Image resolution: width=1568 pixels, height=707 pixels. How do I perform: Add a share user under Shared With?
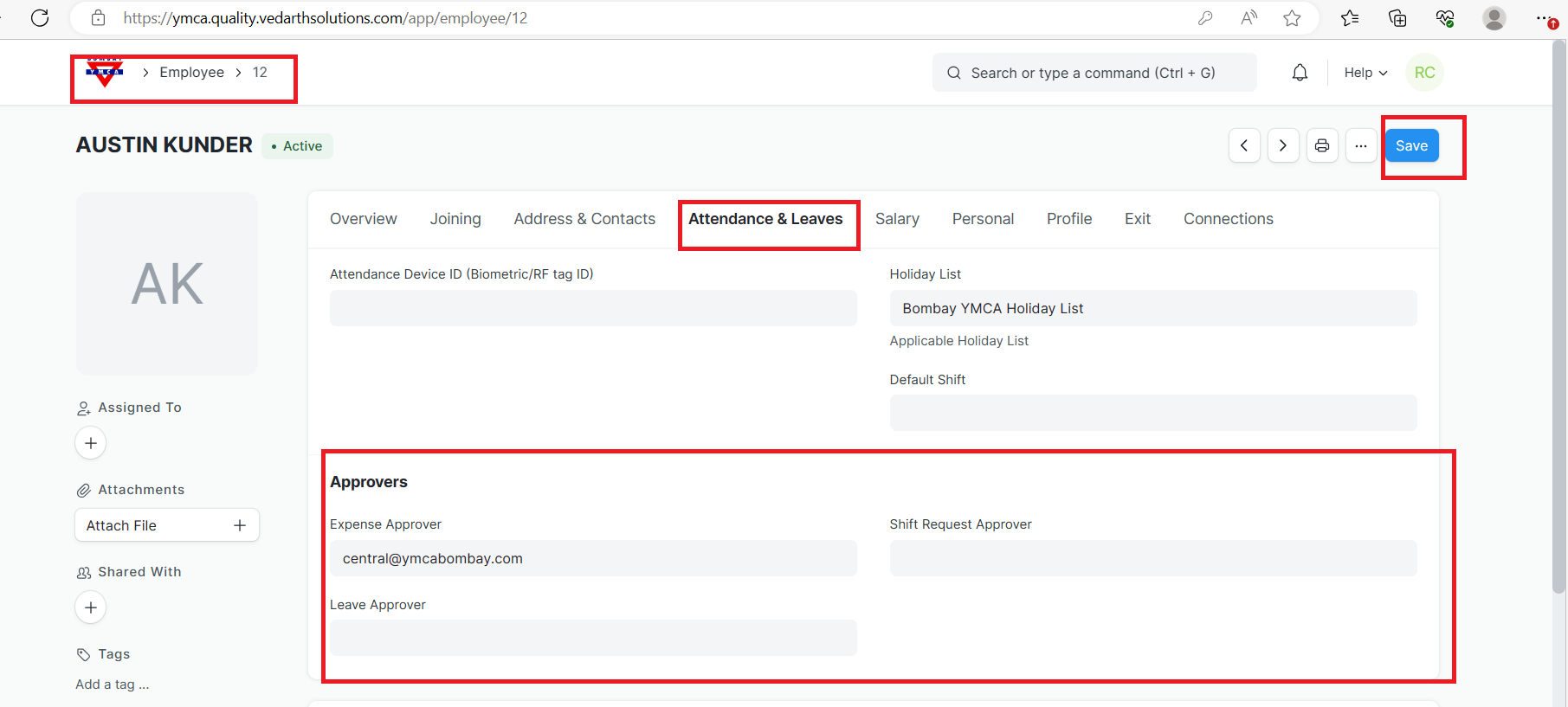(x=91, y=607)
